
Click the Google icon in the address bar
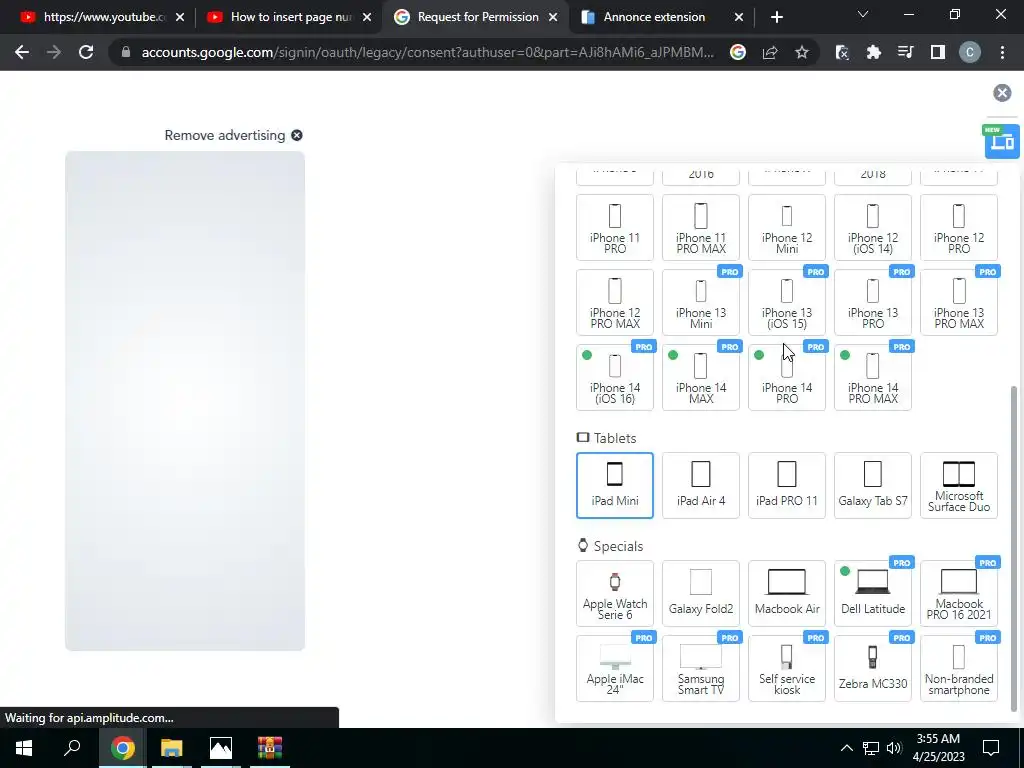[x=737, y=52]
